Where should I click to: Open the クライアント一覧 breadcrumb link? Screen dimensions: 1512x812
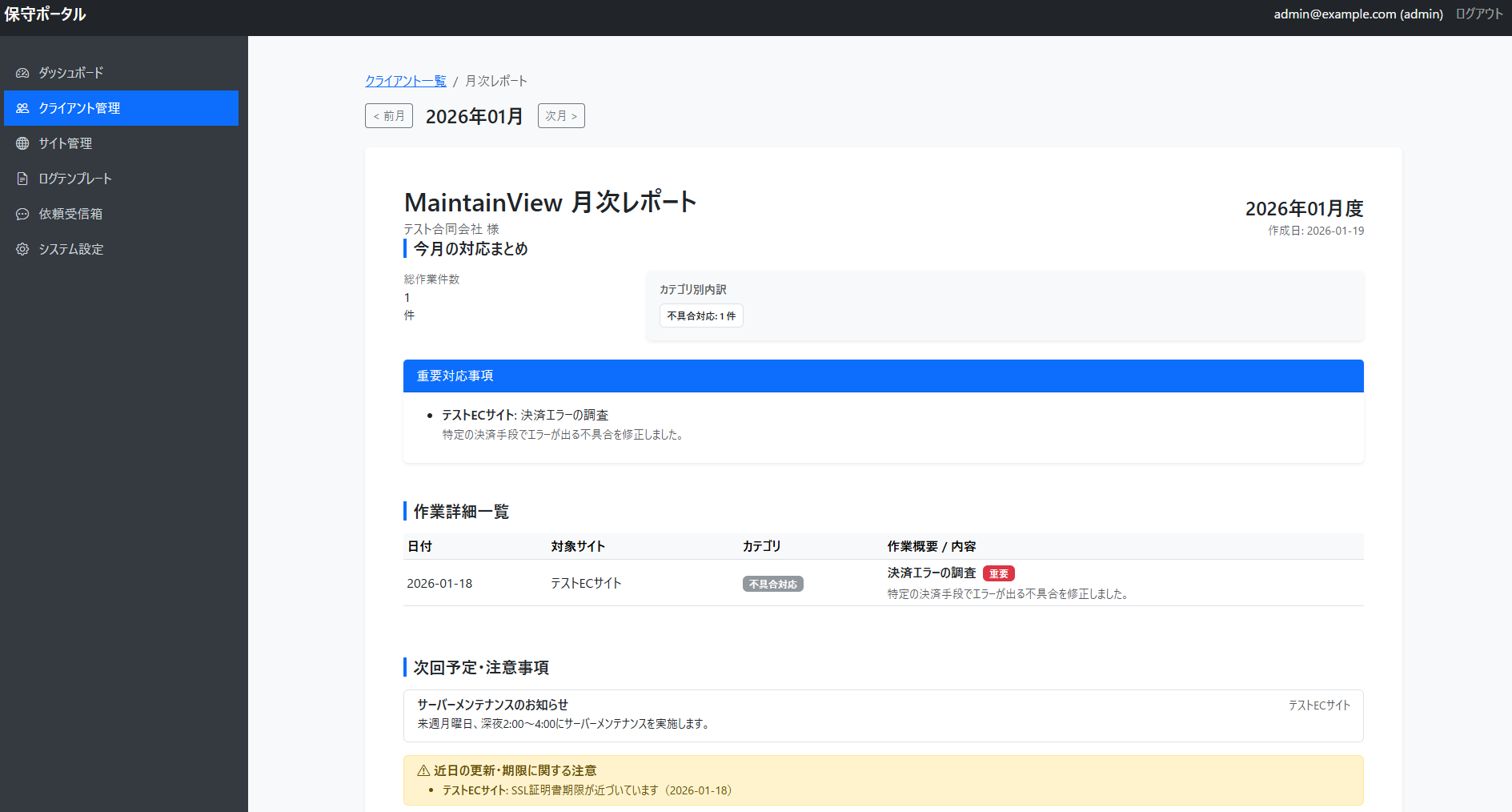(x=405, y=80)
